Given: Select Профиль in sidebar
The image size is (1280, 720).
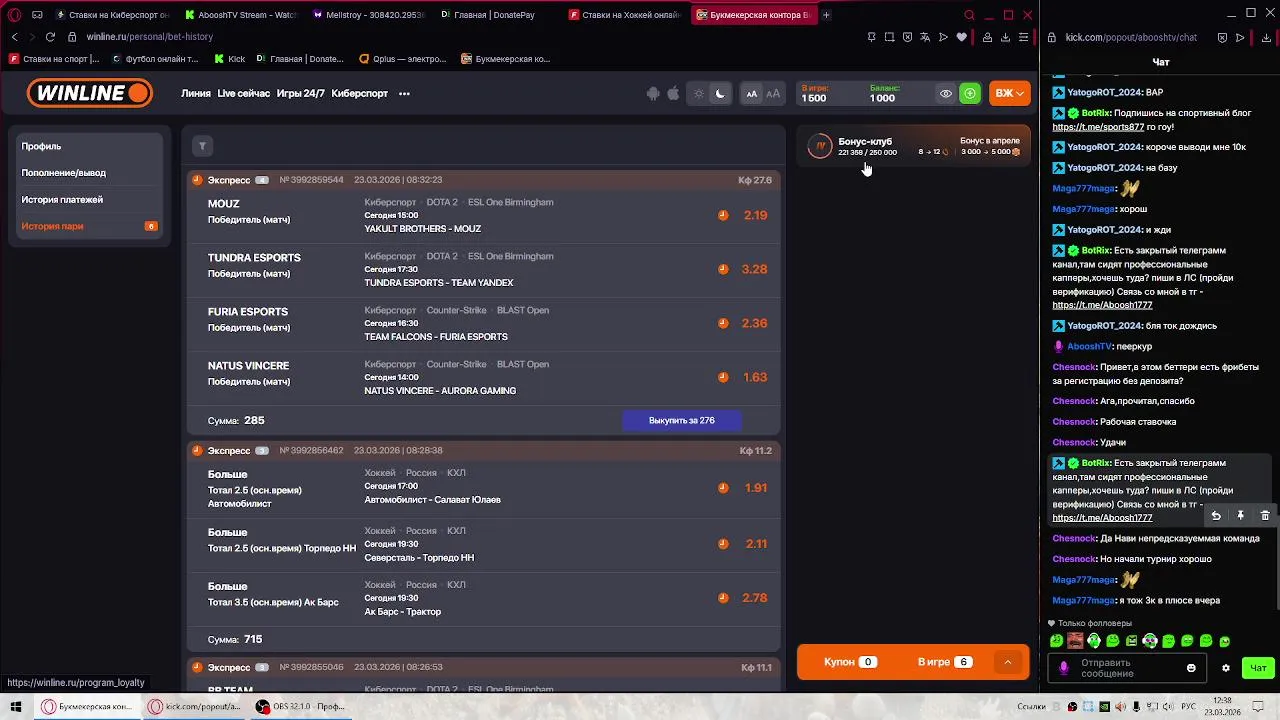Looking at the screenshot, I should 41,146.
